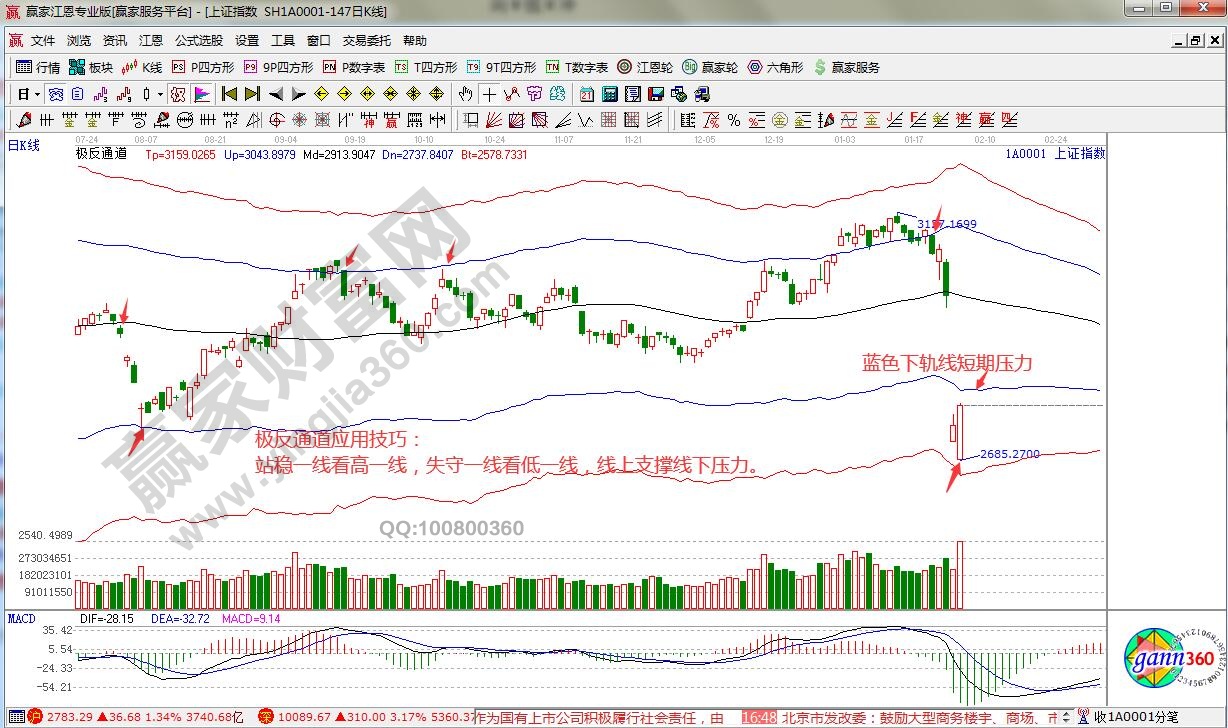Open the 公式选股 menu
Viewport: 1228px width, 728px height.
(x=198, y=41)
